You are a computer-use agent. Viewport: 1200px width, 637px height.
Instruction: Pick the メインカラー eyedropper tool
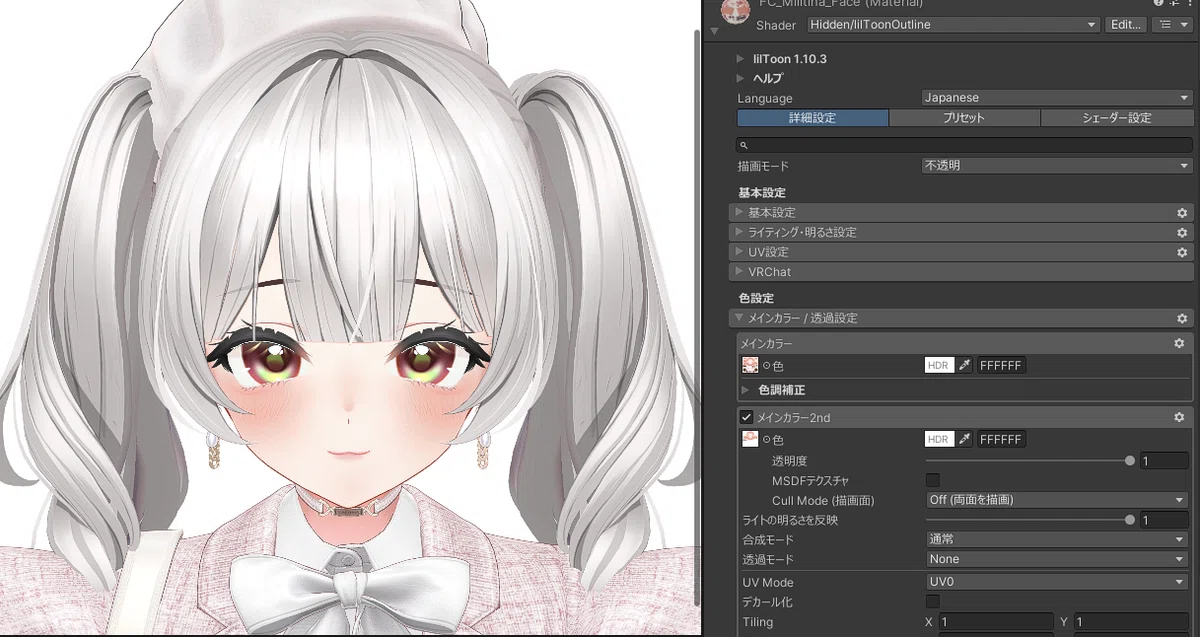pos(965,366)
